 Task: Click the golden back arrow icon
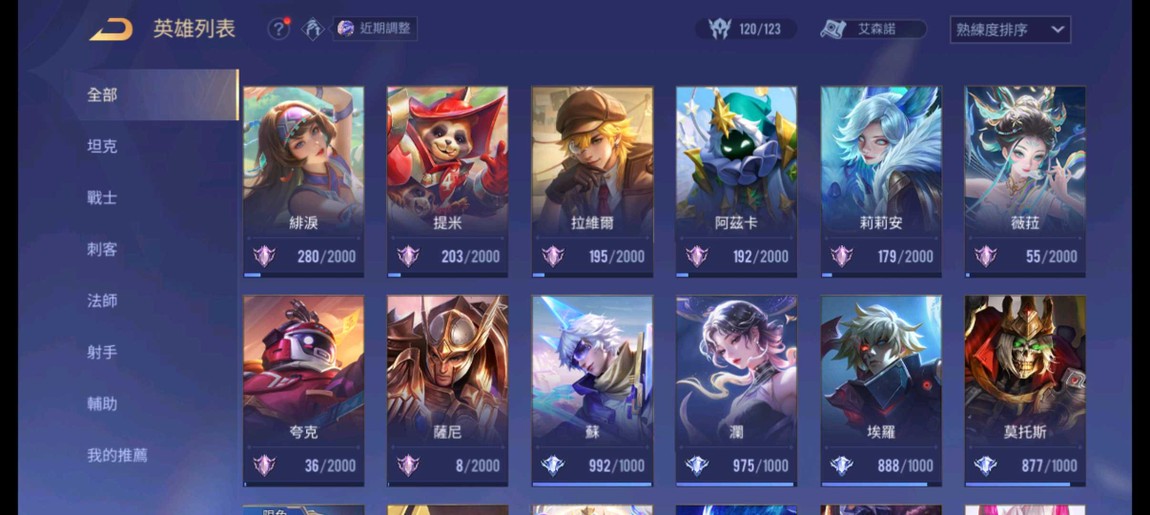pos(111,29)
